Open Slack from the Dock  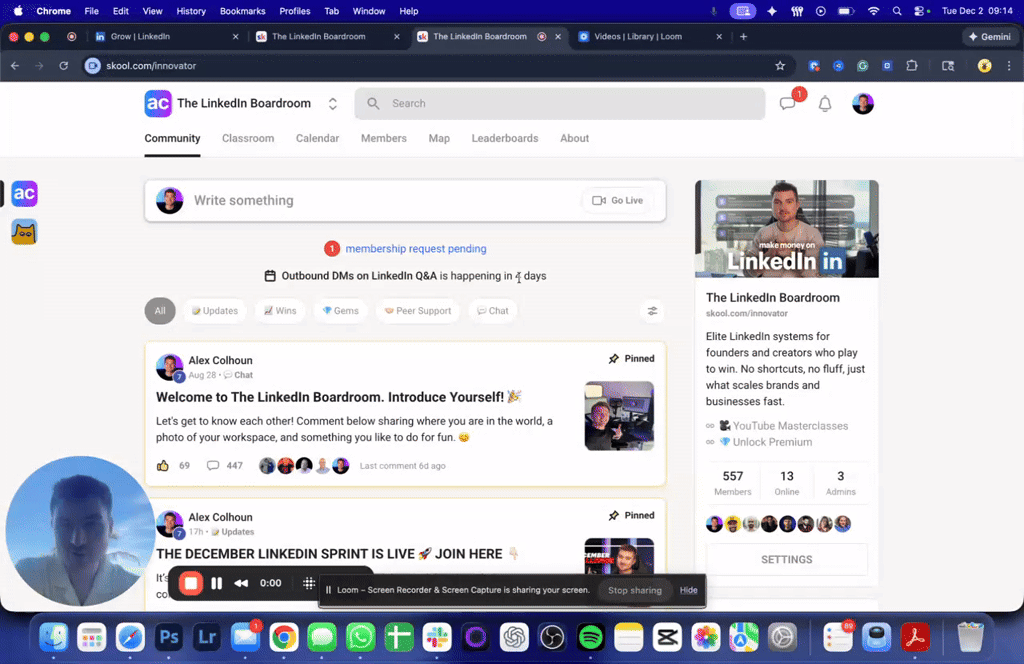coord(437,637)
